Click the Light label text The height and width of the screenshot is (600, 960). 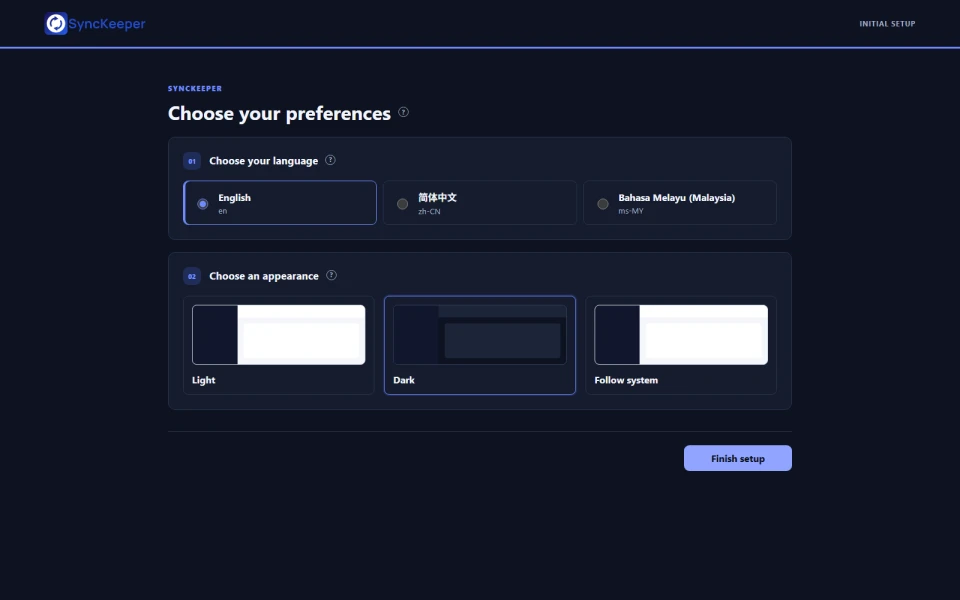[x=203, y=380]
